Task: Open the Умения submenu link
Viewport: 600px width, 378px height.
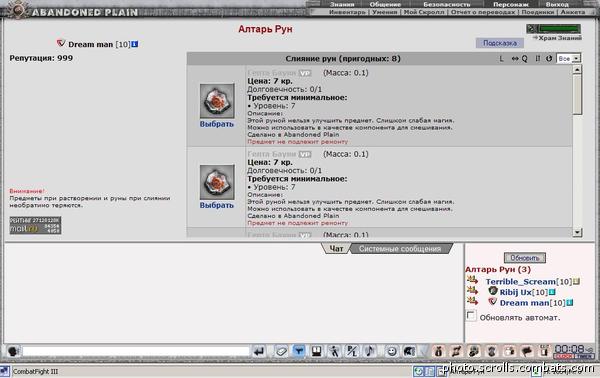Action: (x=385, y=12)
